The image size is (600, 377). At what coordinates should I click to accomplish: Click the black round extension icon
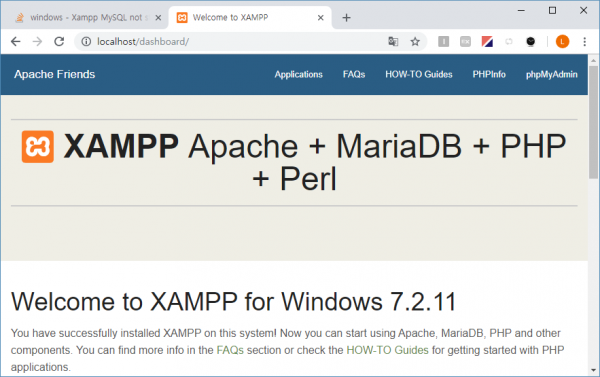[x=530, y=41]
